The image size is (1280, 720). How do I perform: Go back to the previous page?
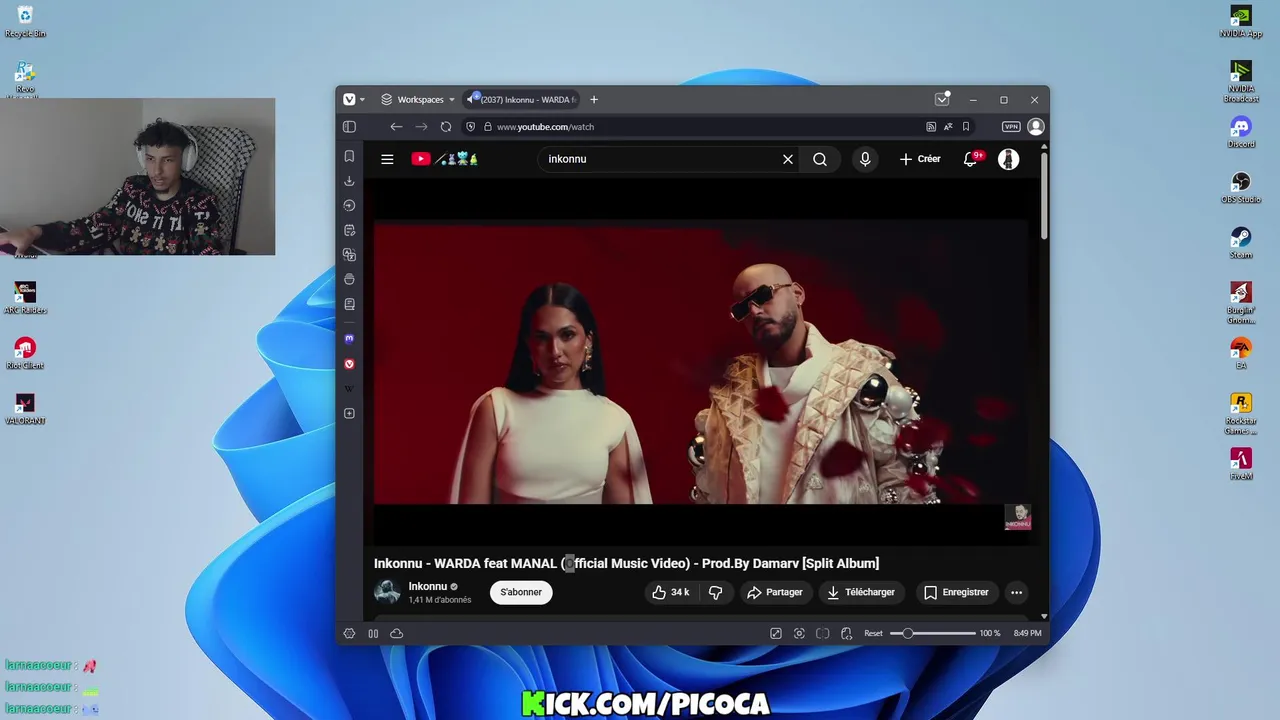396,127
